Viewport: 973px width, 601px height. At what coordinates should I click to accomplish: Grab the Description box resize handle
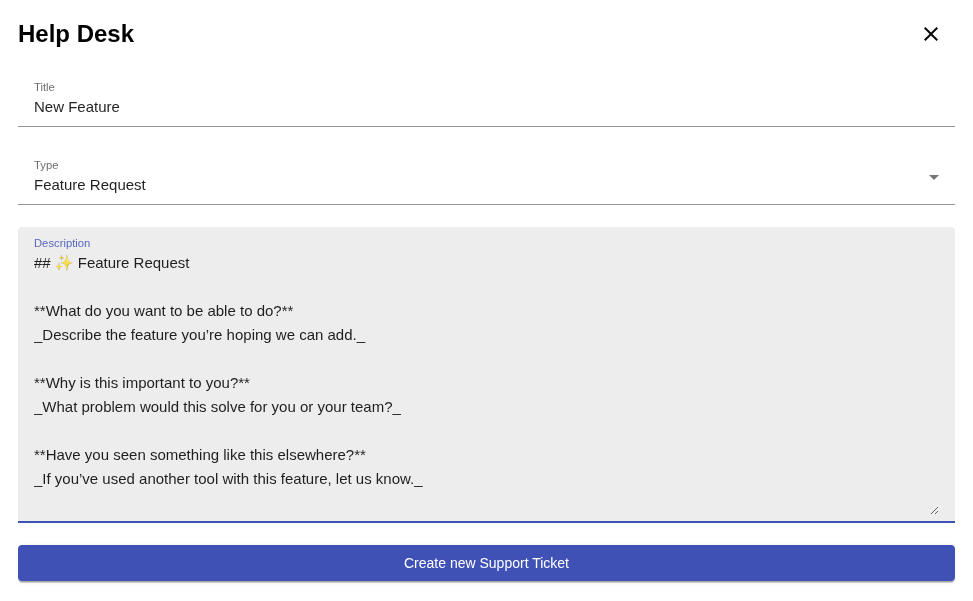pyautogui.click(x=934, y=510)
